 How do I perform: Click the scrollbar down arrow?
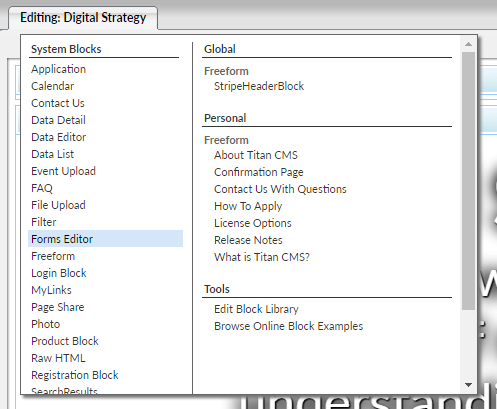click(468, 385)
